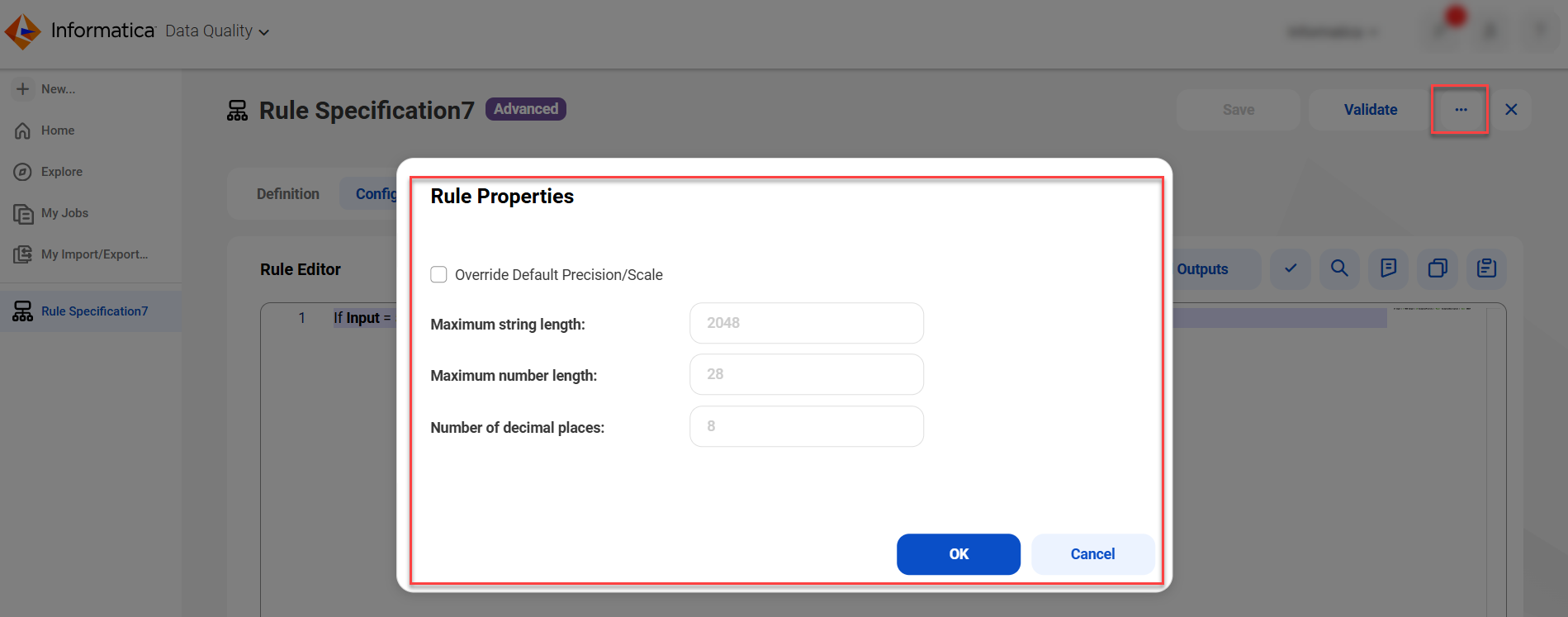Expand the Data Quality service switcher
The height and width of the screenshot is (617, 1568).
click(217, 31)
